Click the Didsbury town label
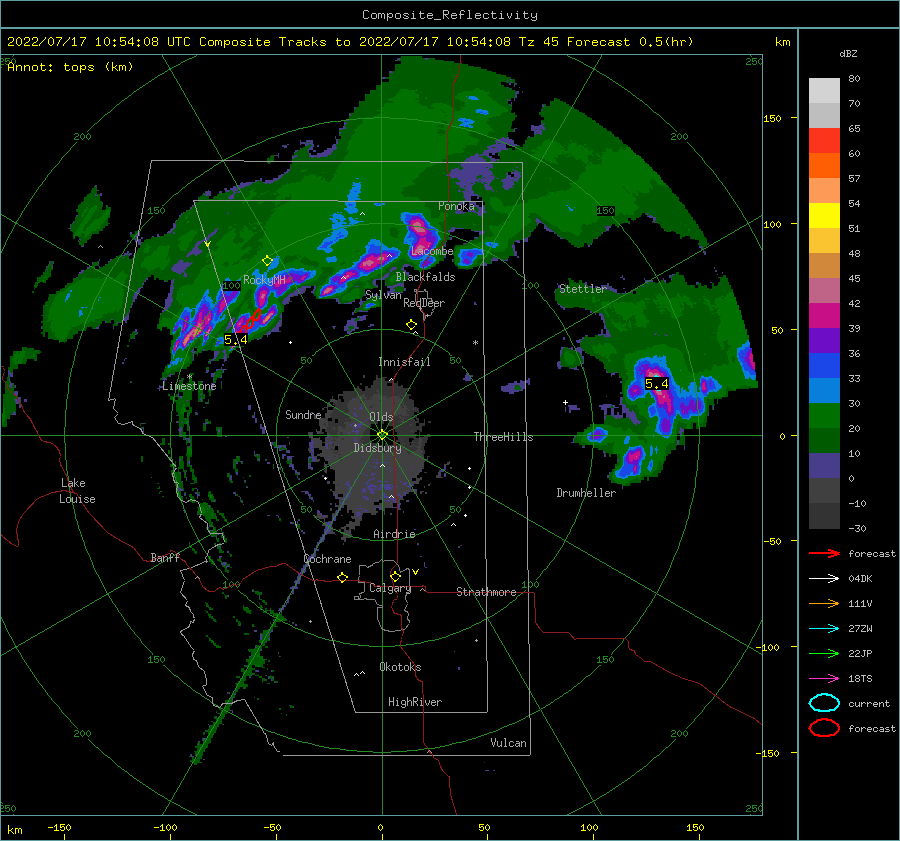 [x=377, y=448]
